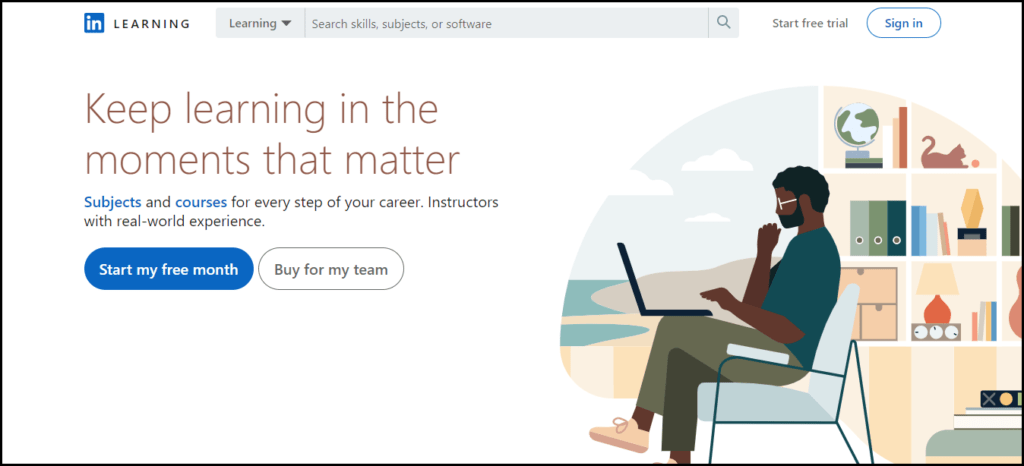The height and width of the screenshot is (466, 1024).
Task: Open the Learning dropdown in search bar
Action: (x=260, y=23)
